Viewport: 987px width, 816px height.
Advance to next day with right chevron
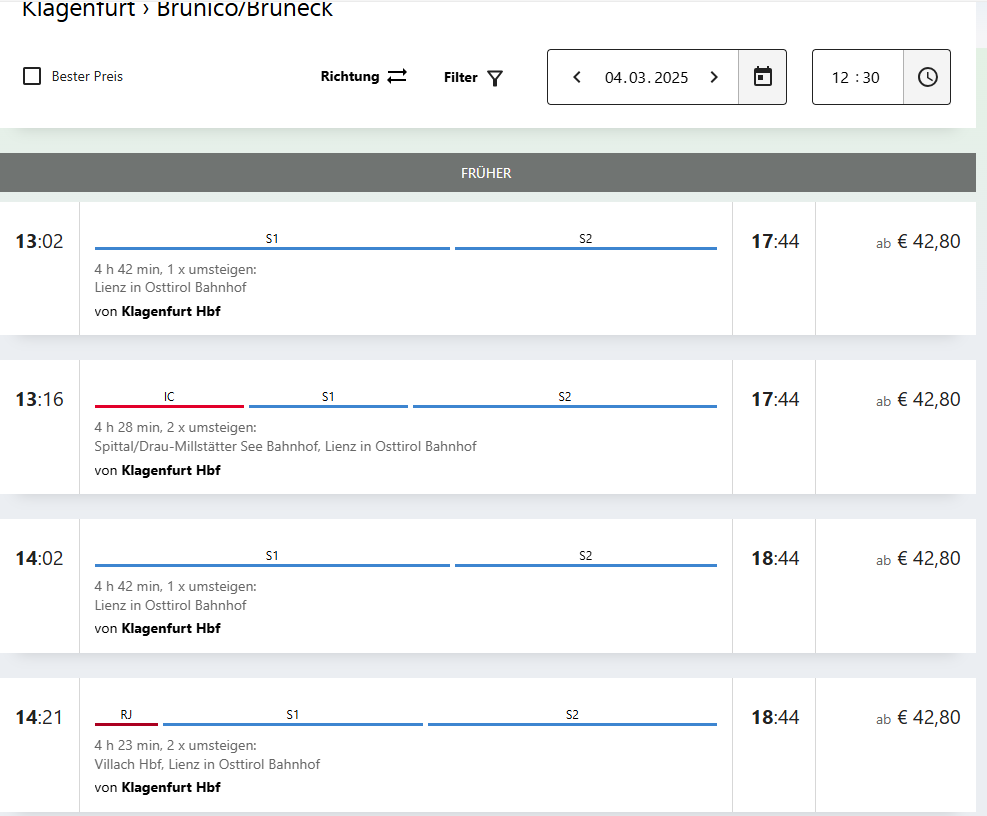(713, 77)
